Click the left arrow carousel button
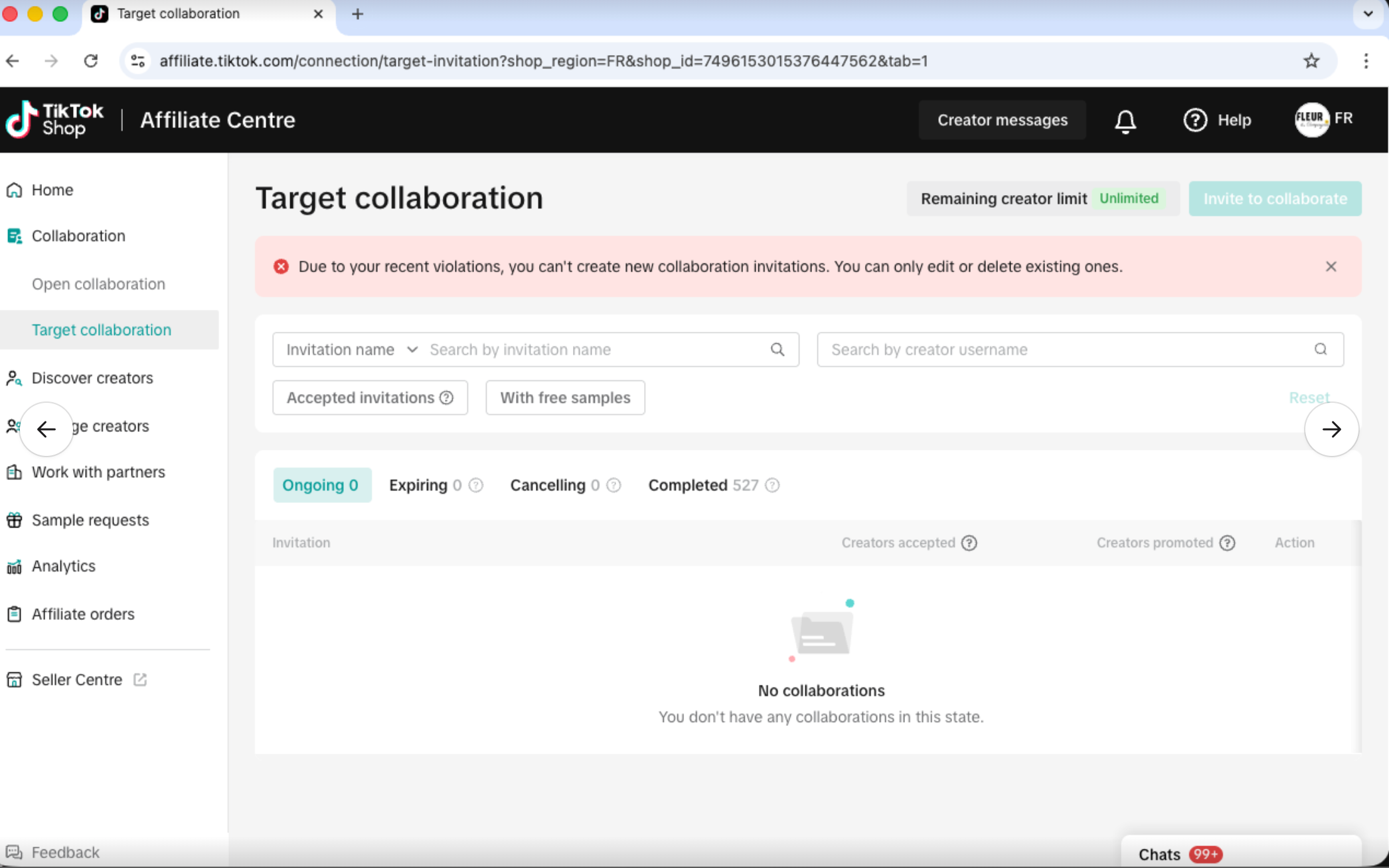The height and width of the screenshot is (868, 1389). pos(46,429)
